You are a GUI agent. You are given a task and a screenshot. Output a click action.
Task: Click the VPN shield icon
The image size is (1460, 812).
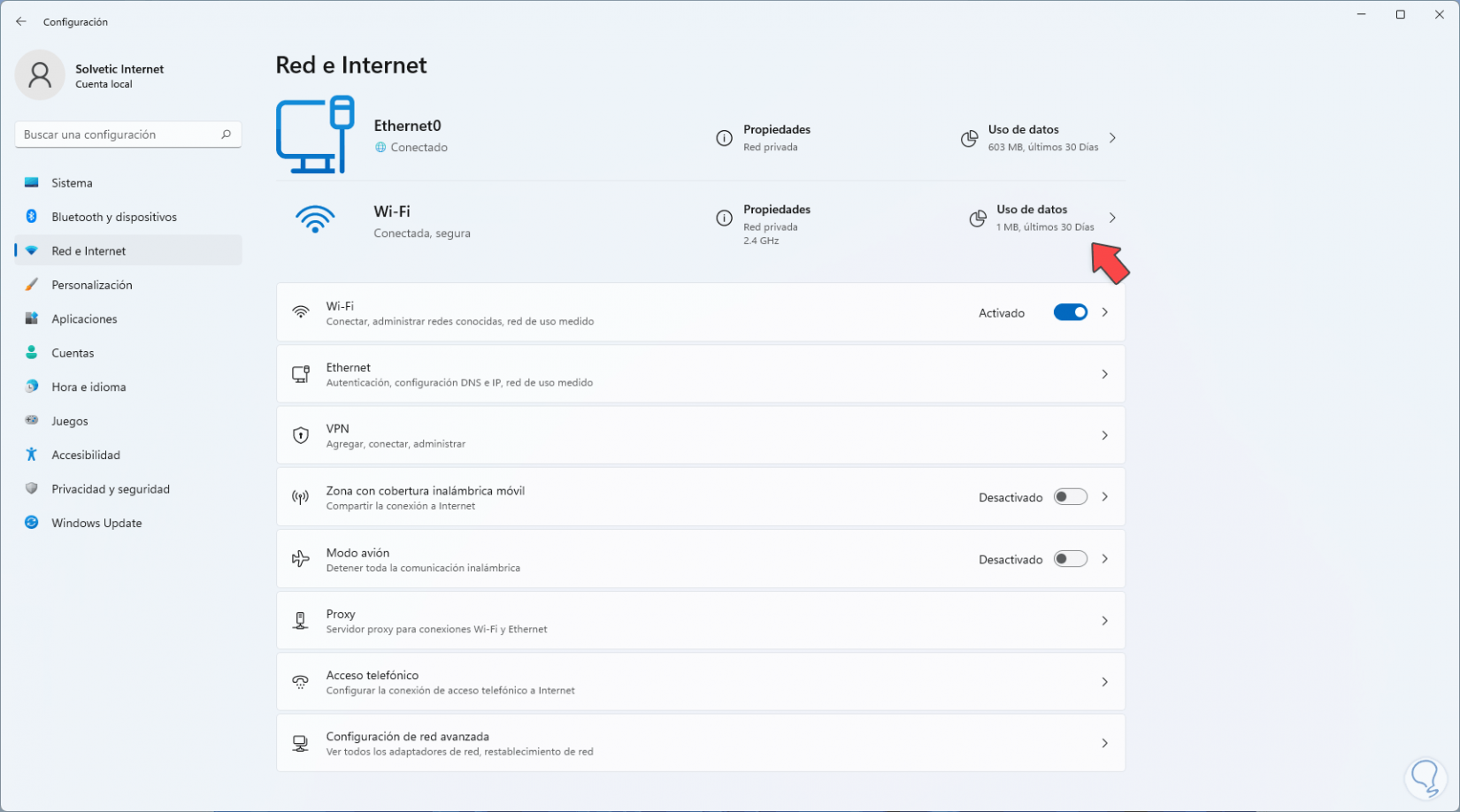tap(301, 435)
